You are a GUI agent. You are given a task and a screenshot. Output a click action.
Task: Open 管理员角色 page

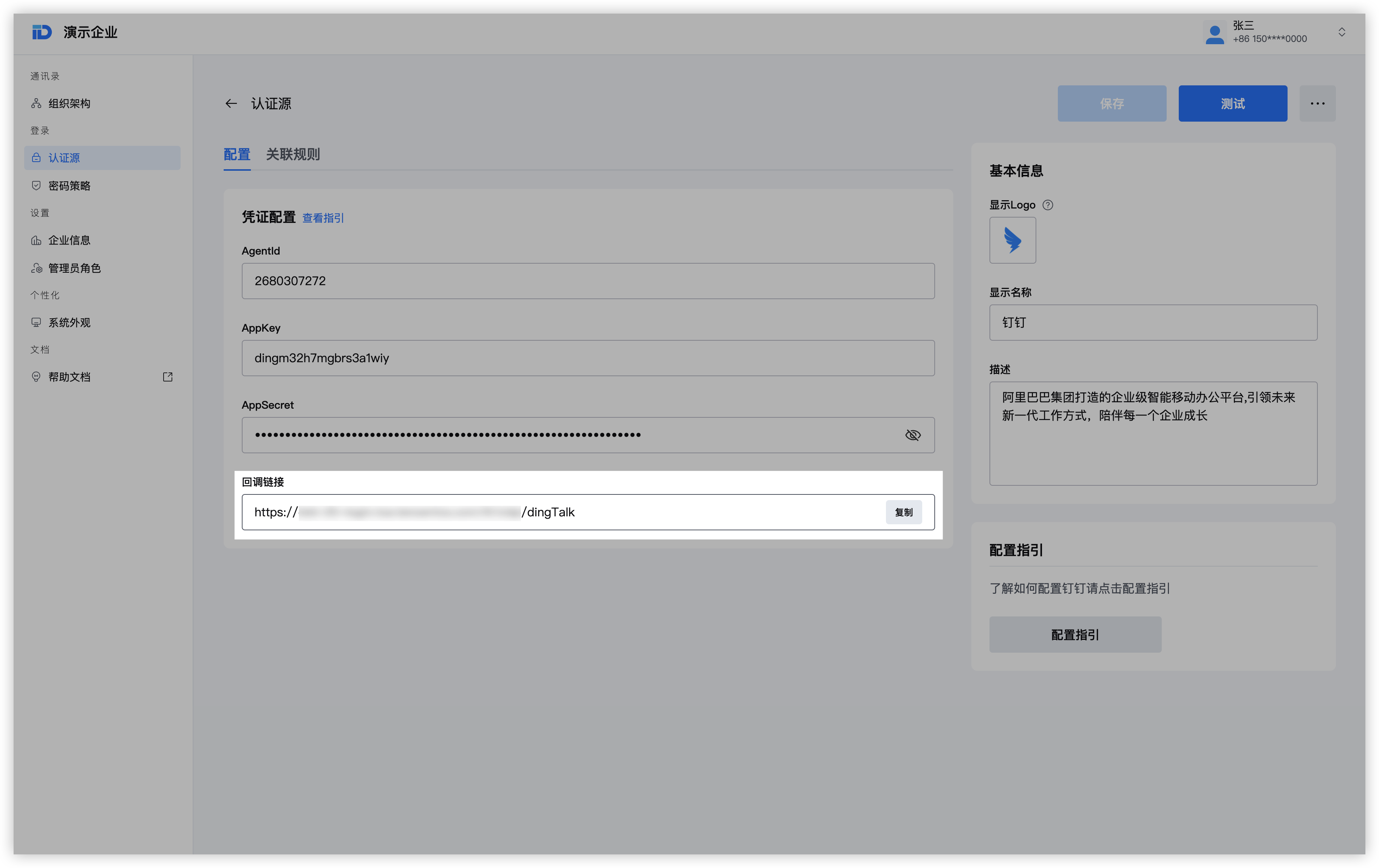[102, 268]
